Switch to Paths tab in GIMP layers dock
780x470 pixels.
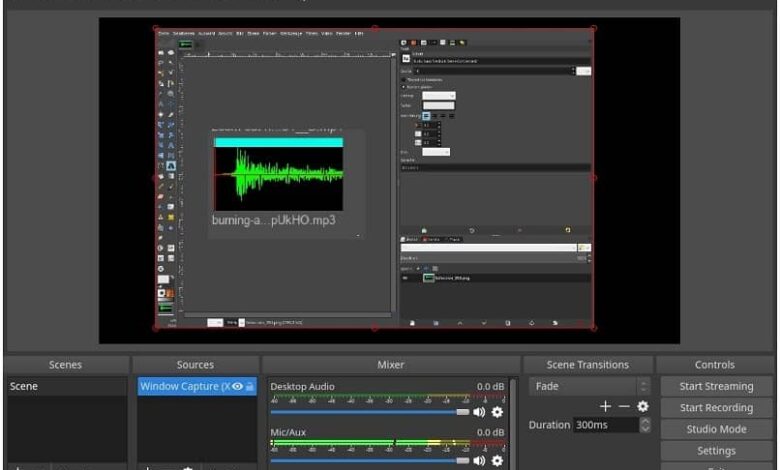(452, 239)
